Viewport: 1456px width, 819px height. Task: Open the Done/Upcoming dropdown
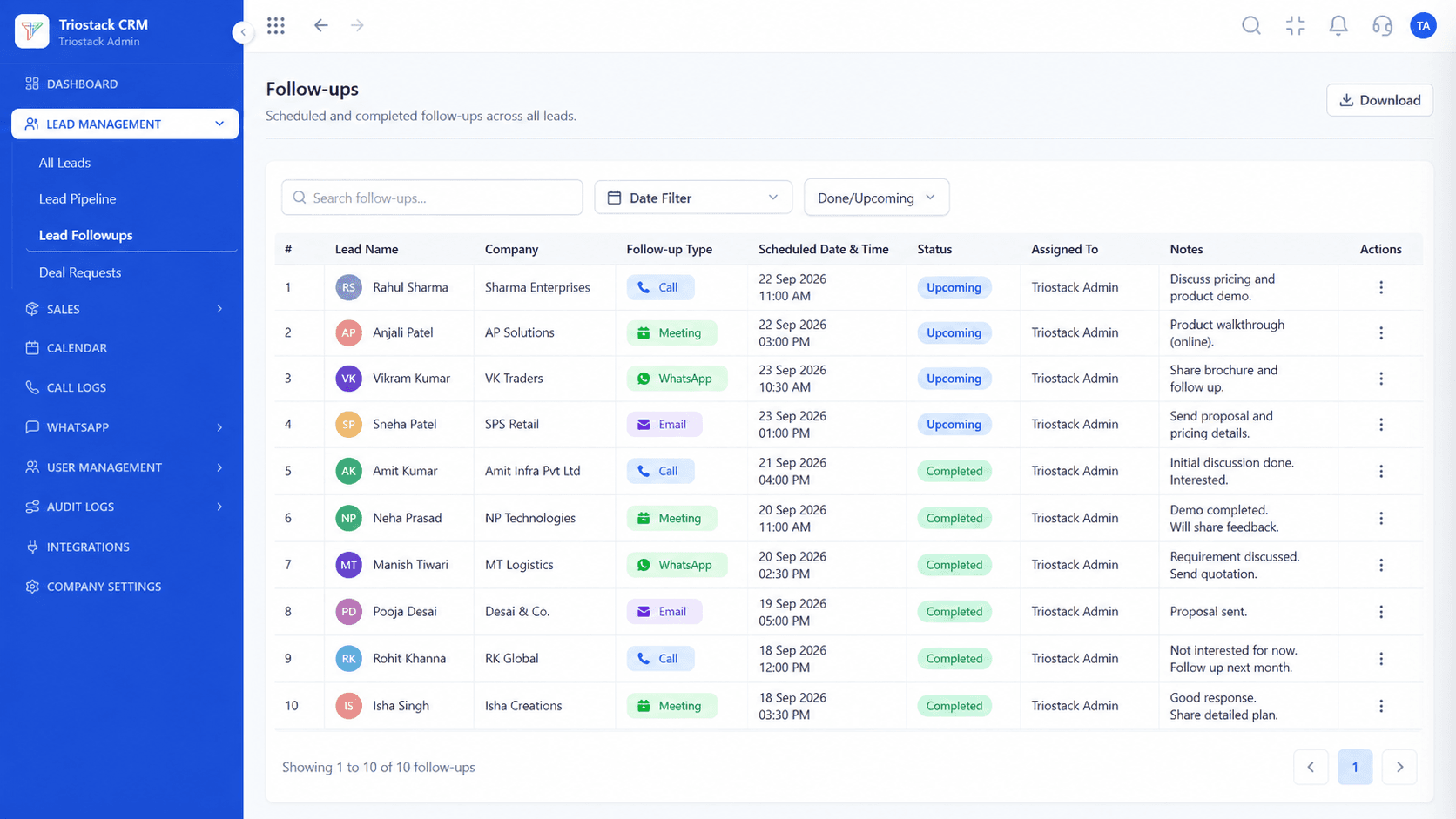876,198
